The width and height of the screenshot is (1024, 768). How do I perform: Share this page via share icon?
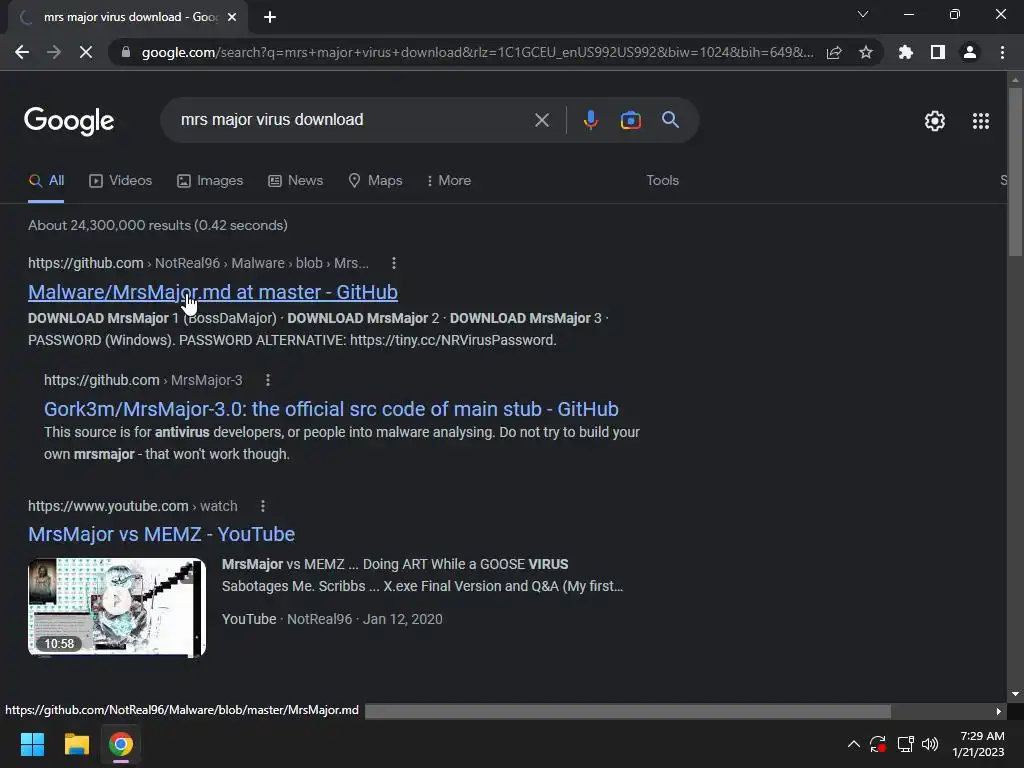834,52
